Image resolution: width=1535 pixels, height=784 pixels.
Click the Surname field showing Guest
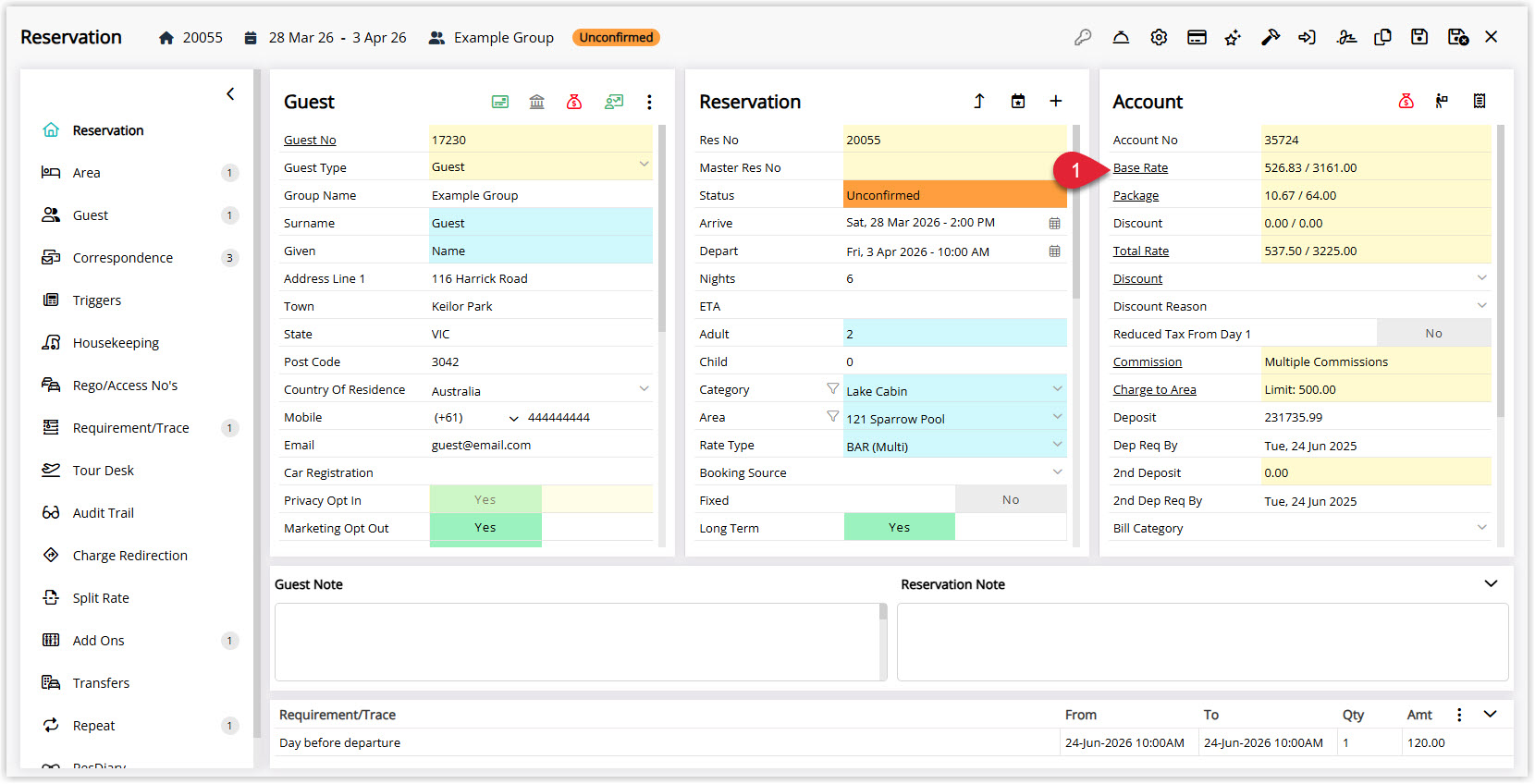pyautogui.click(x=541, y=223)
